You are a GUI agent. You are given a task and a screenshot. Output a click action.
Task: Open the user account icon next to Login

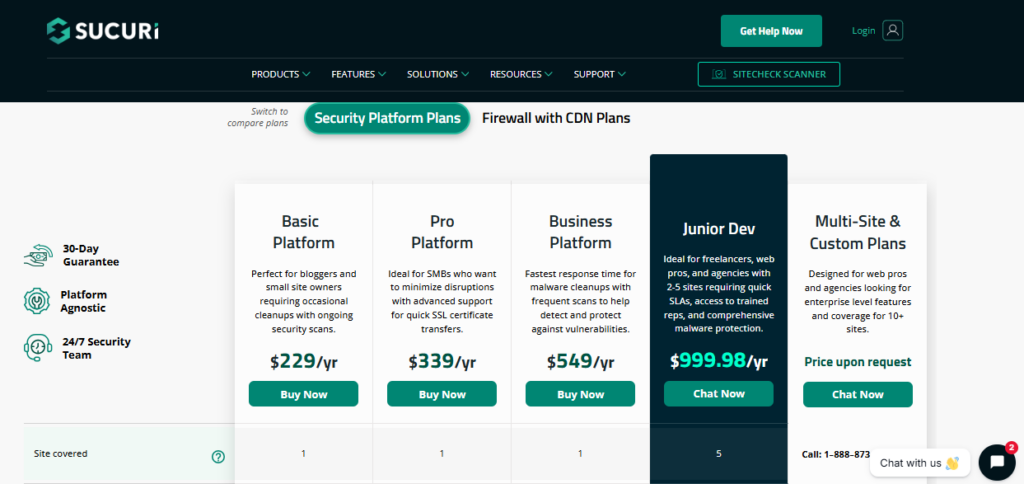892,31
